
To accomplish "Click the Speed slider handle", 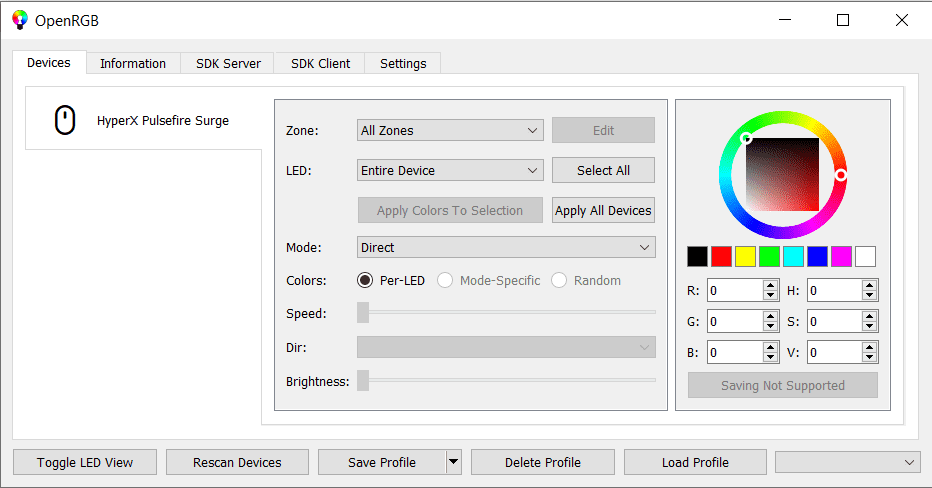I will (363, 312).
